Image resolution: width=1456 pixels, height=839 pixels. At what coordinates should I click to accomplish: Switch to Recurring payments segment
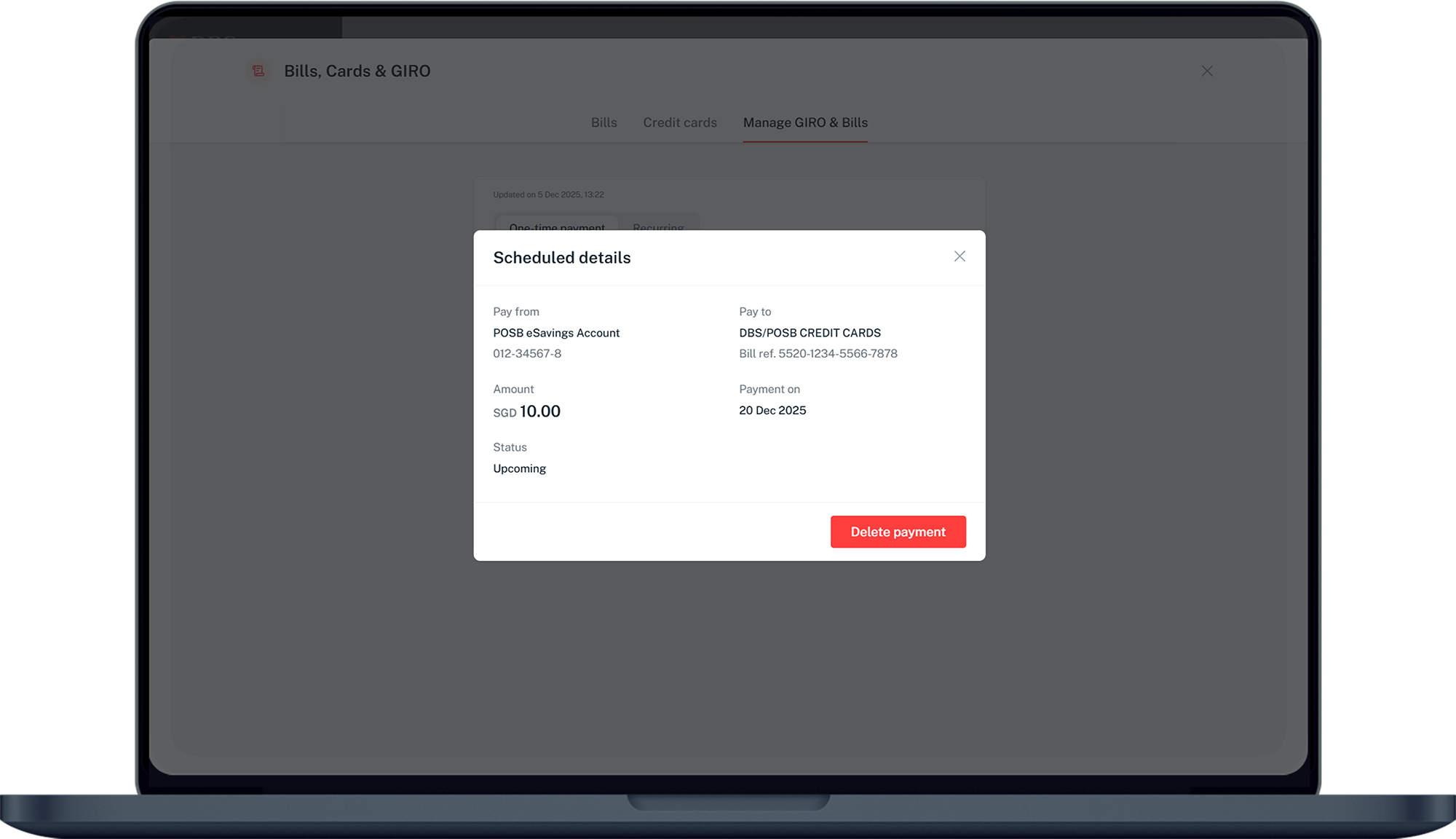tap(658, 225)
